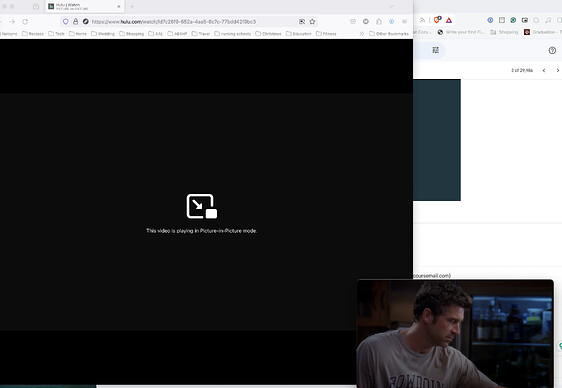Image resolution: width=562 pixels, height=388 pixels.
Task: Click RSS feed icon in Brave address bar
Action: (422, 20)
